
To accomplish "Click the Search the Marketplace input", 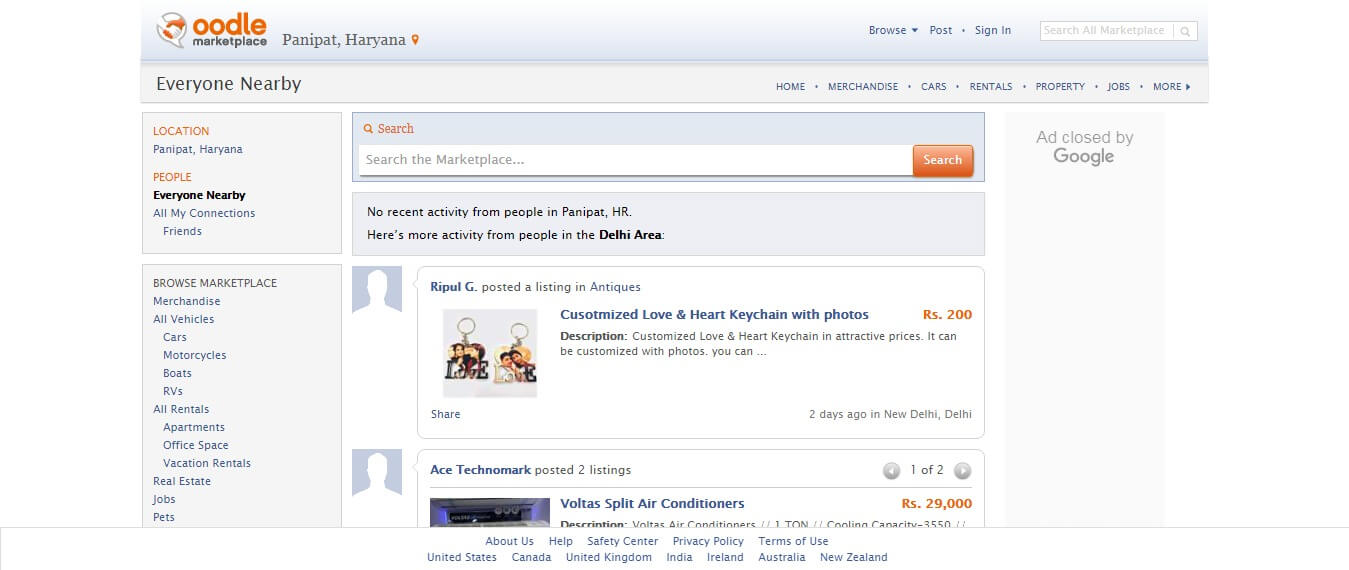I will [635, 160].
